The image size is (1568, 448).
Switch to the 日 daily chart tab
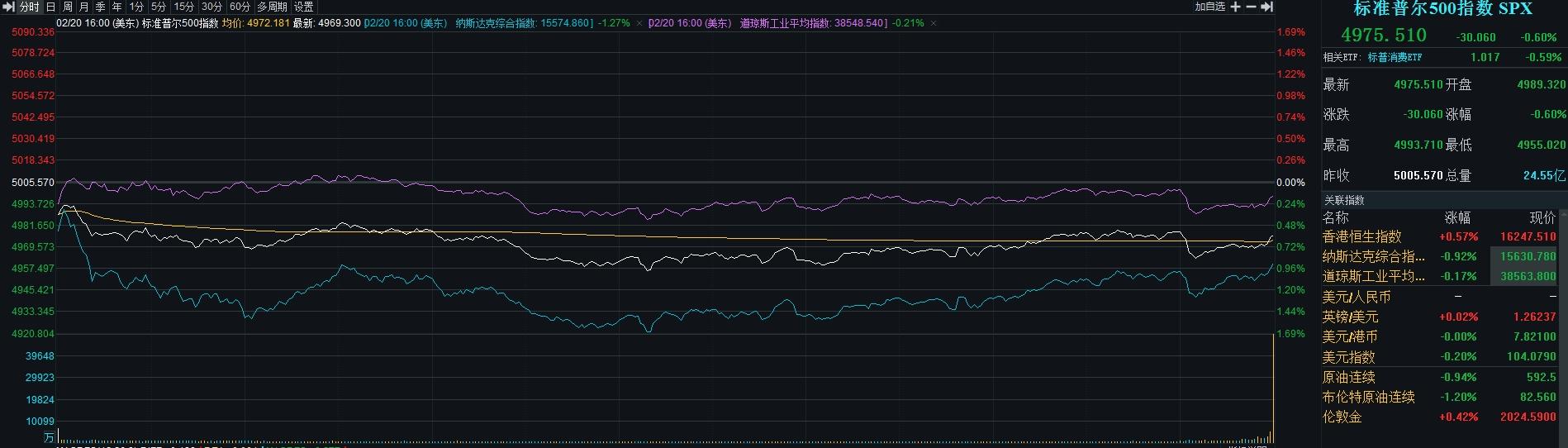click(51, 7)
